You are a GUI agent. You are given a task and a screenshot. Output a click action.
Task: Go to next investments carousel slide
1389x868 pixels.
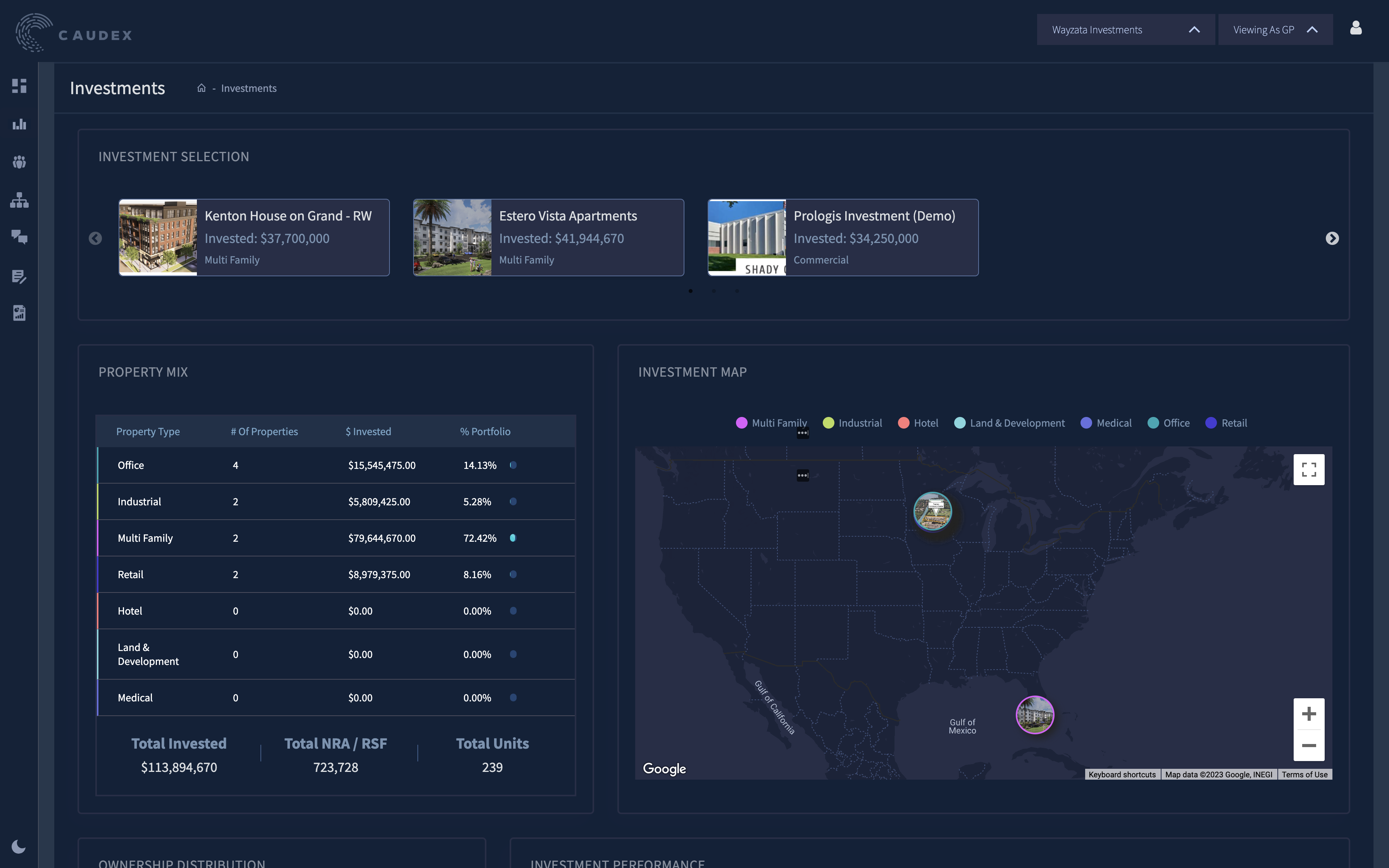(x=1332, y=238)
